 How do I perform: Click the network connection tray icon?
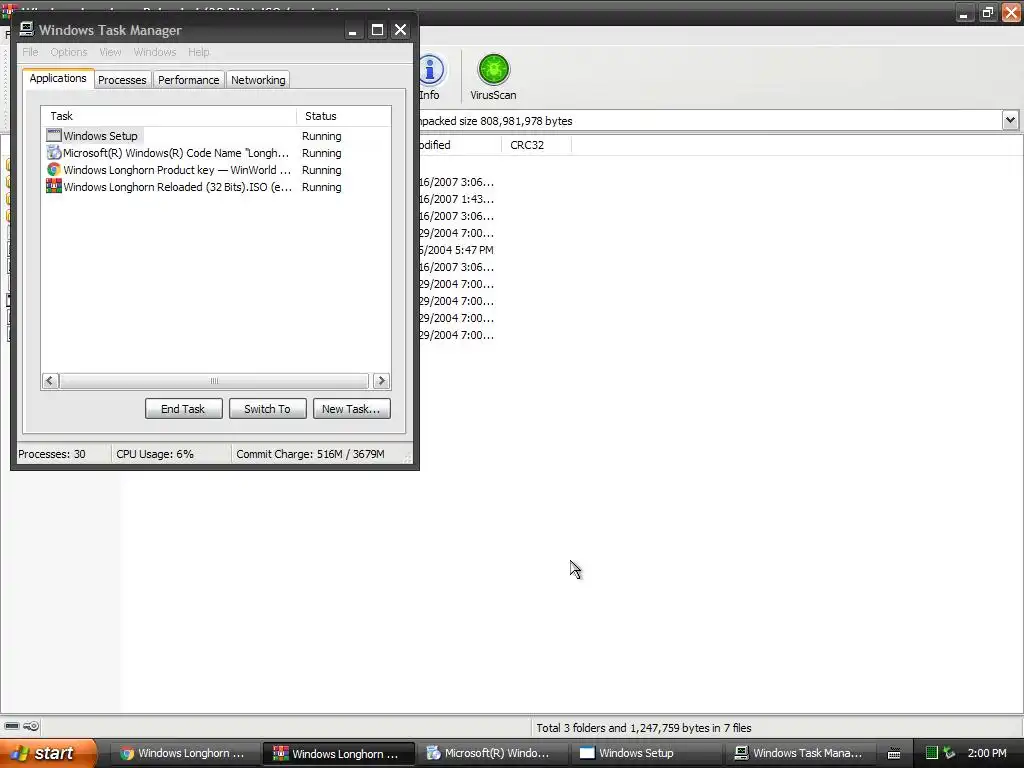point(949,753)
